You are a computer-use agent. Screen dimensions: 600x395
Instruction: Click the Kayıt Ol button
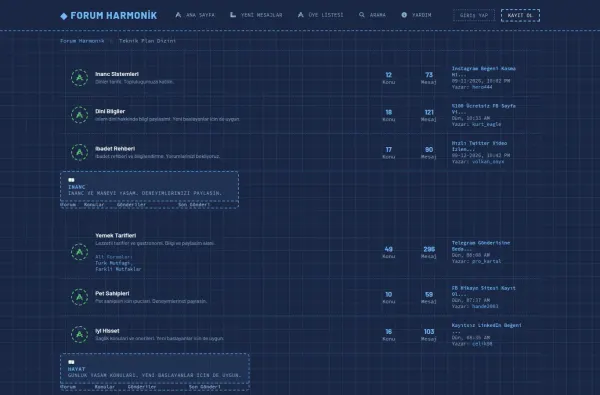pyautogui.click(x=520, y=15)
